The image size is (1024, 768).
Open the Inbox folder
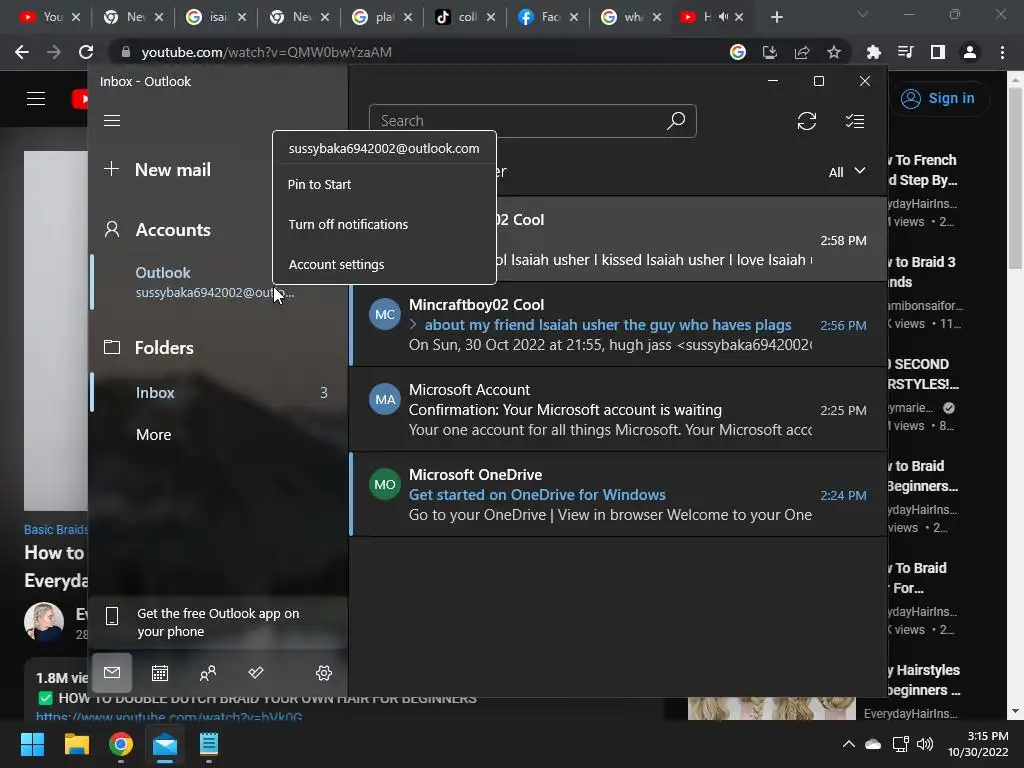219,392
